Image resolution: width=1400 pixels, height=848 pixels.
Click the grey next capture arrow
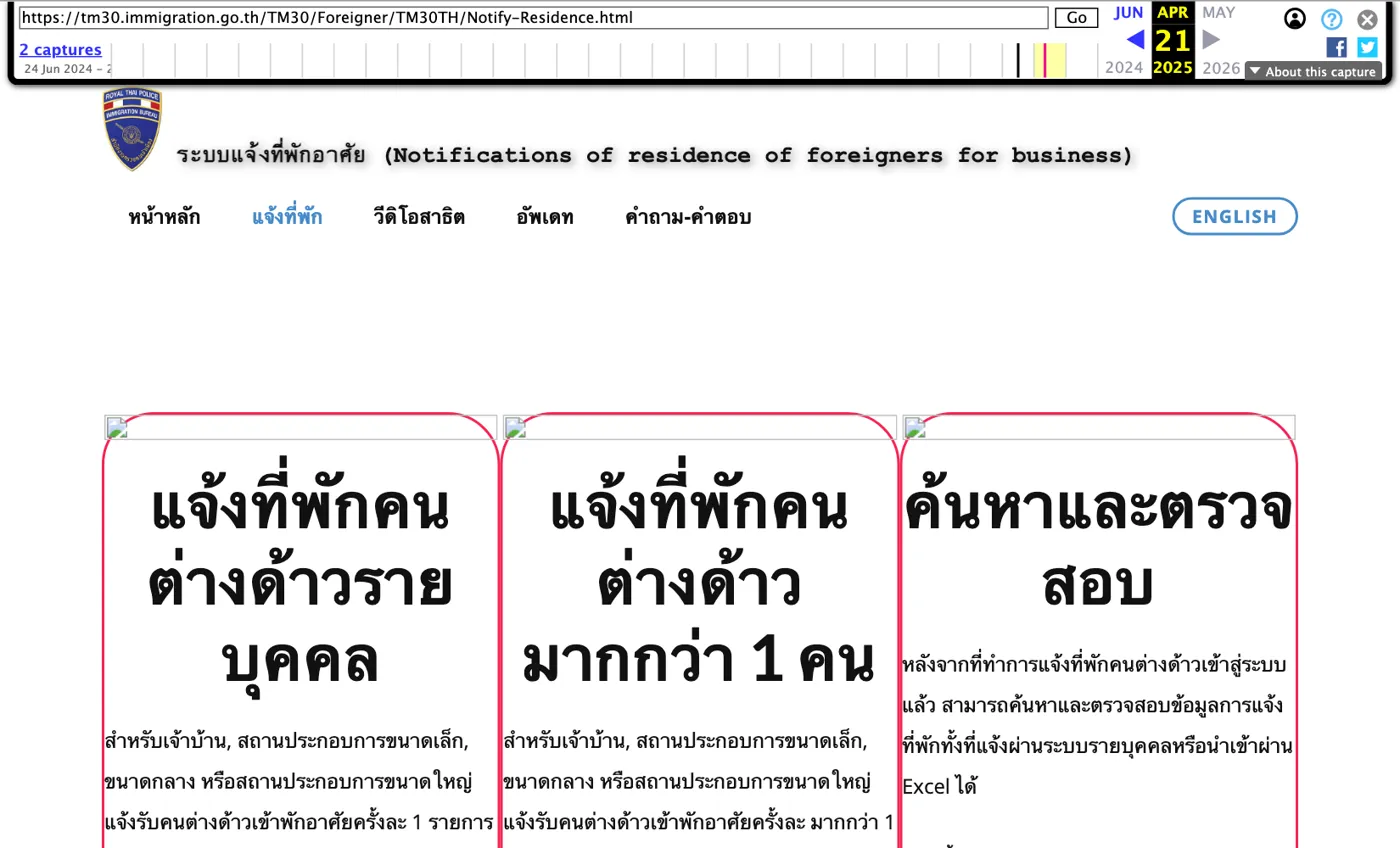tap(1211, 40)
